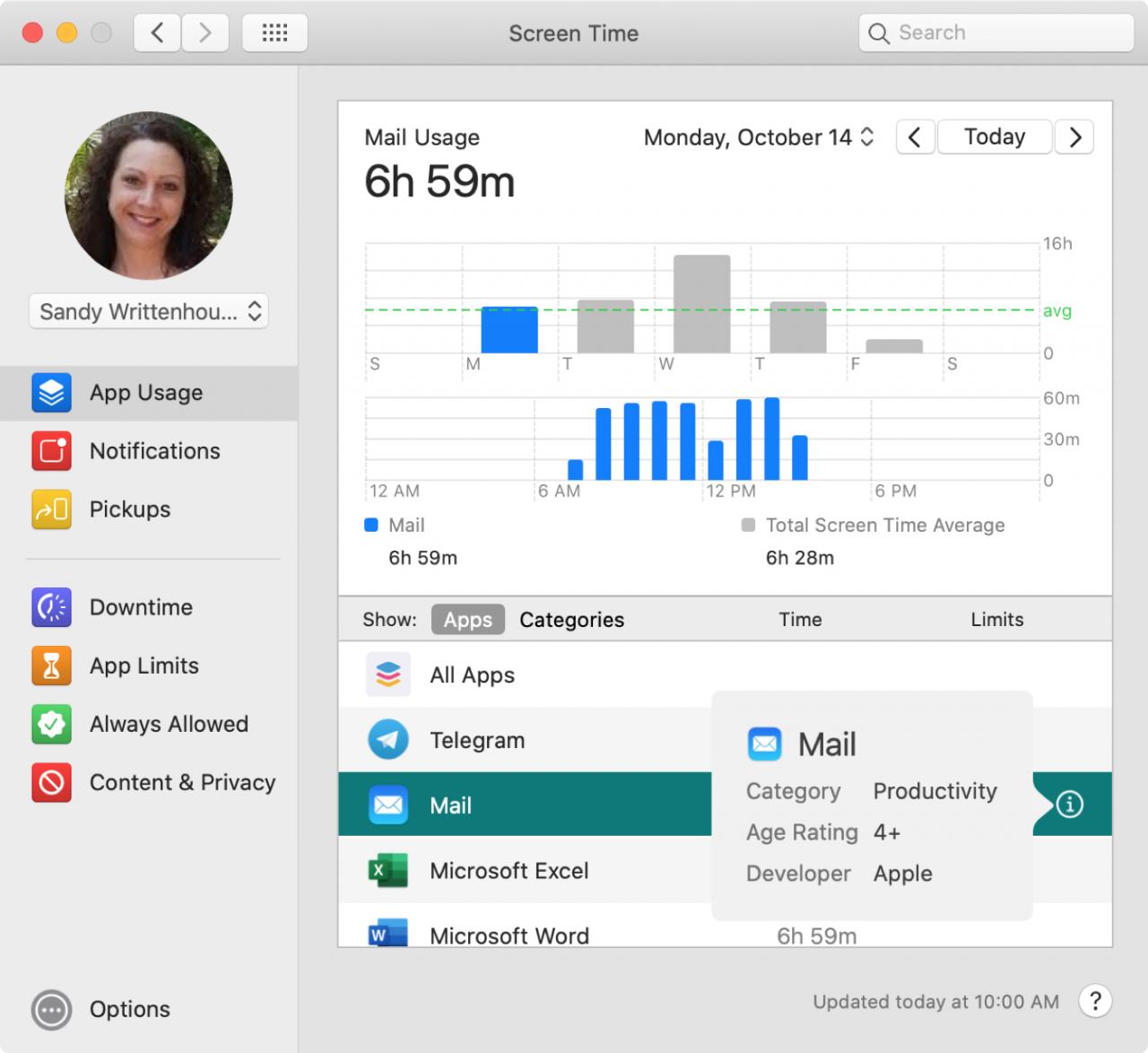Open Options

100,1010
